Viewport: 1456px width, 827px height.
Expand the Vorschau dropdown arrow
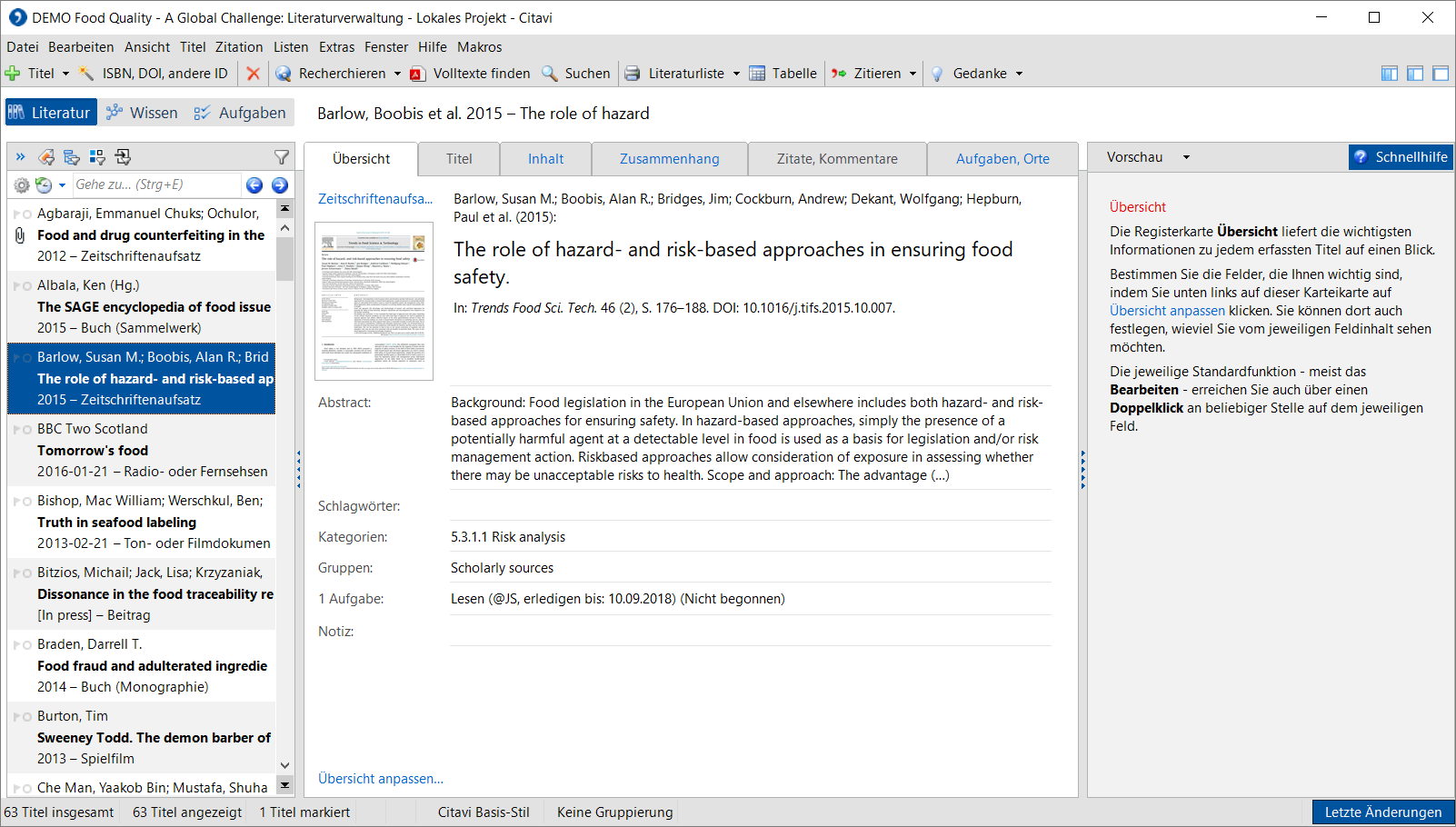1186,157
